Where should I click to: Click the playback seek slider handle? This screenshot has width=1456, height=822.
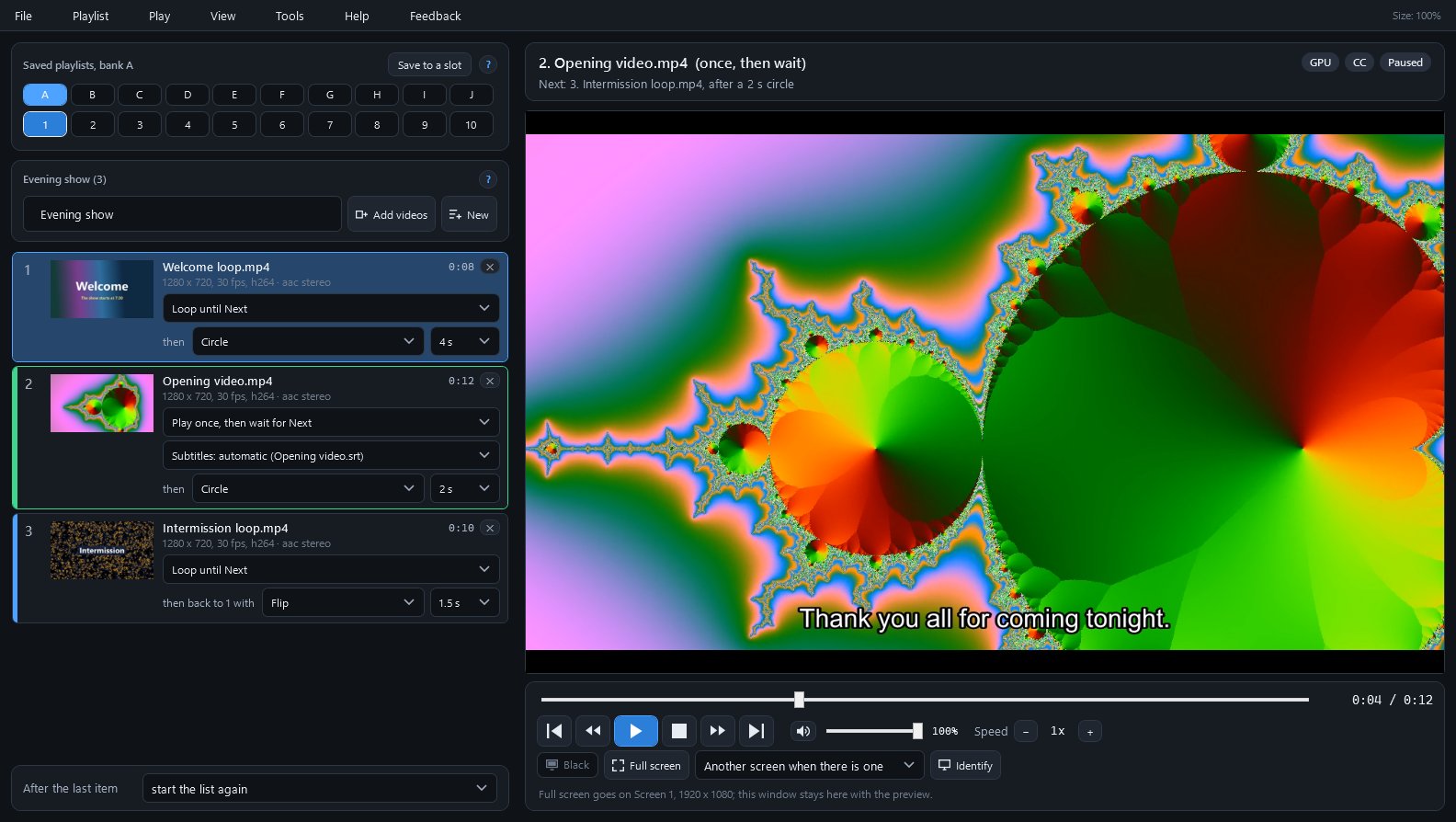pyautogui.click(x=799, y=700)
